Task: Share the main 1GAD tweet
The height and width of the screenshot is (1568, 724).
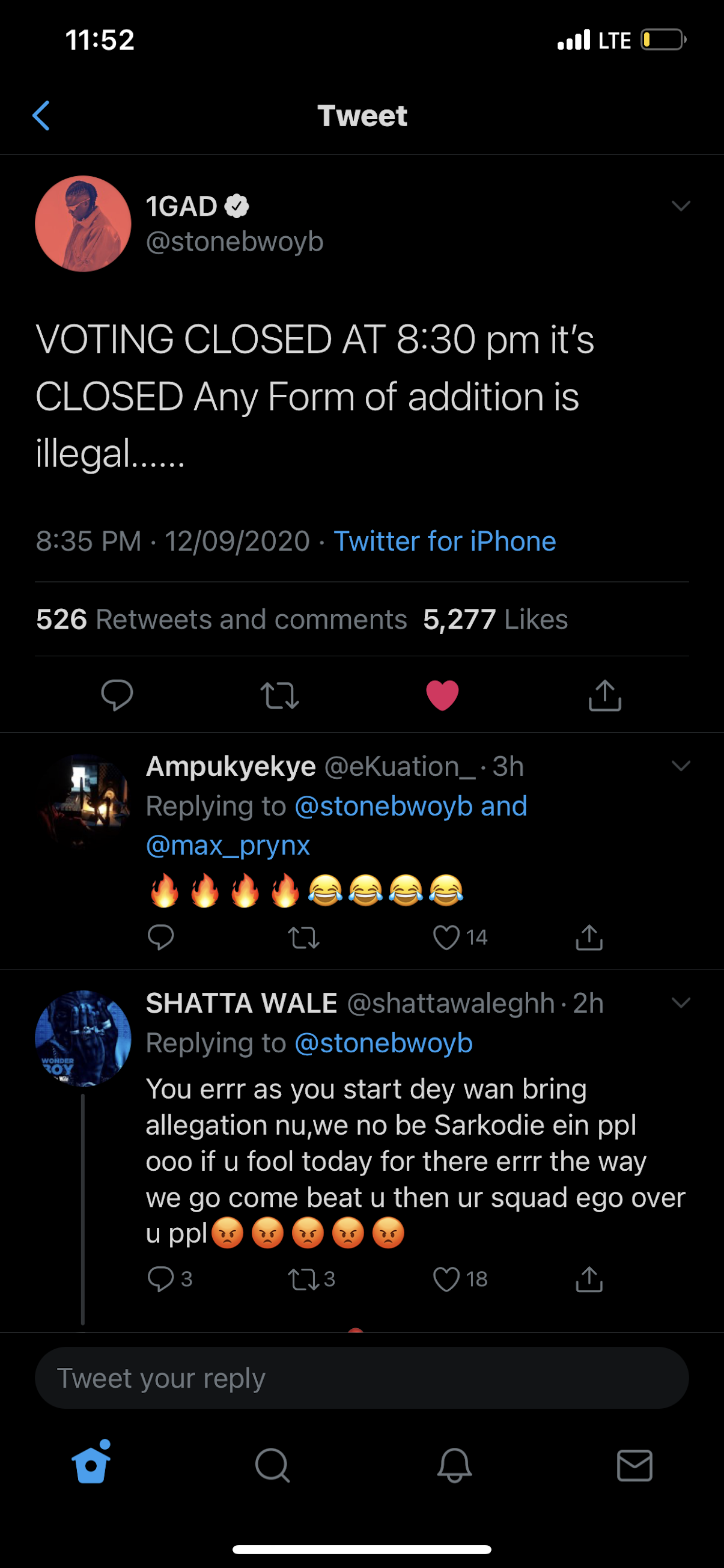Action: [605, 695]
